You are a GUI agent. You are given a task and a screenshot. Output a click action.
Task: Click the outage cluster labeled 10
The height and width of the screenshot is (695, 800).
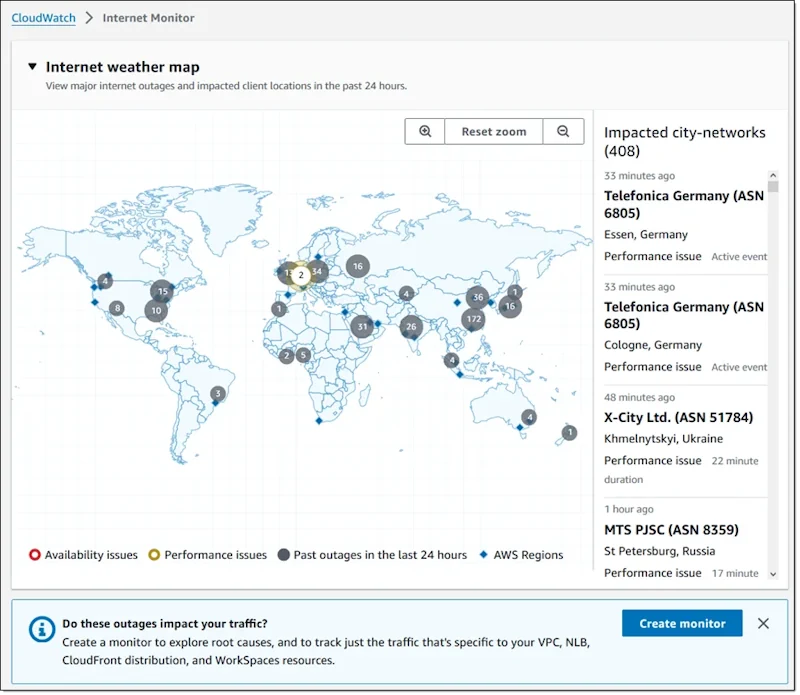point(156,310)
